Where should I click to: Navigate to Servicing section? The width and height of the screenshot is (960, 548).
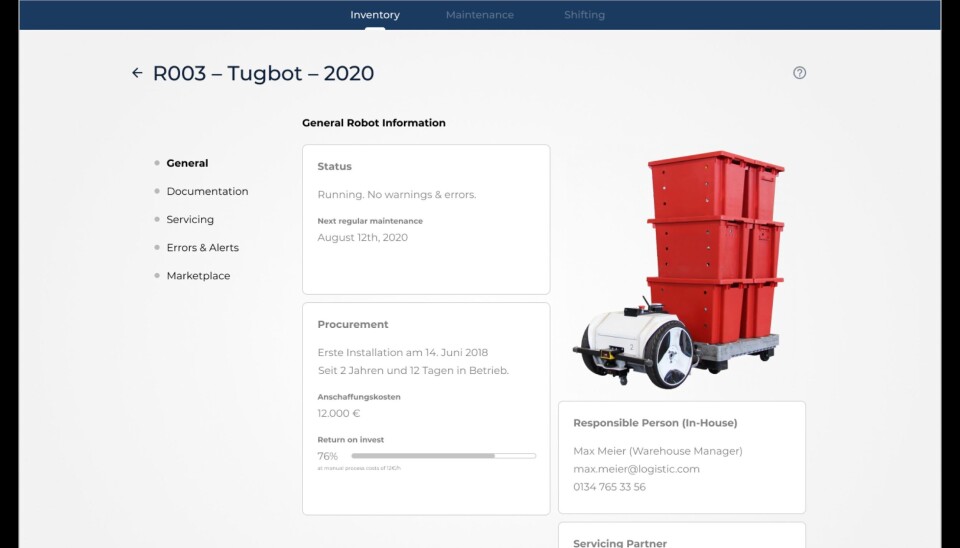pos(190,219)
